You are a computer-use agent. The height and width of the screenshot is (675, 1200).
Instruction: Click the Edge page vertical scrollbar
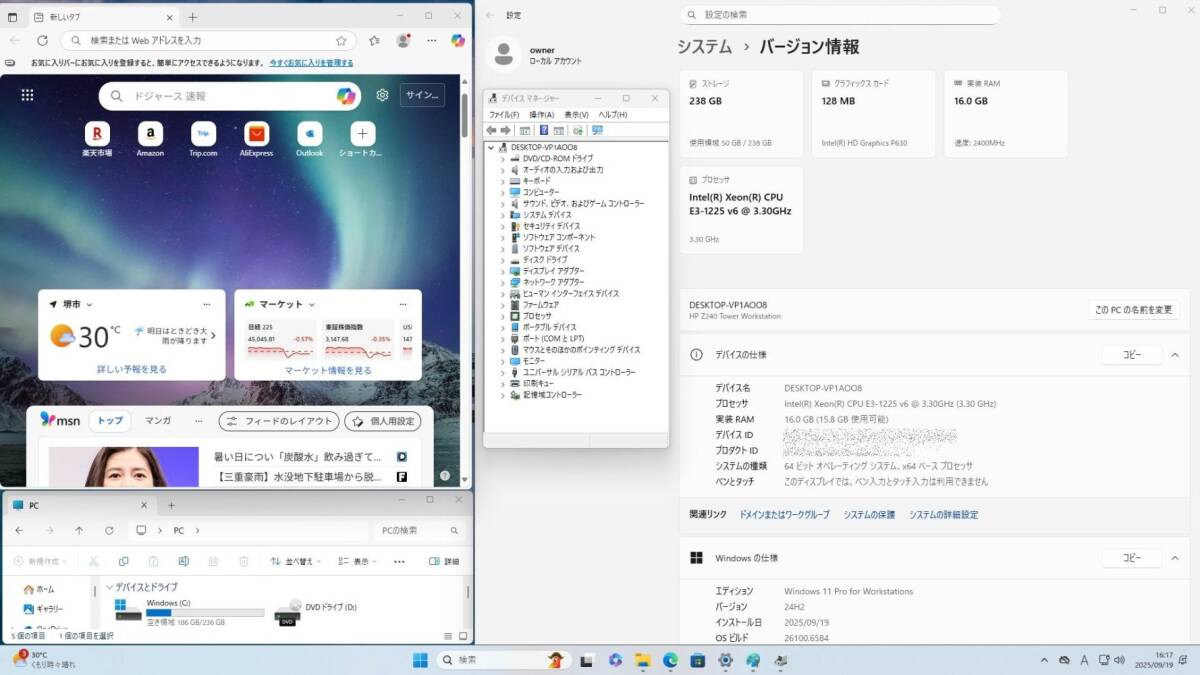(x=465, y=113)
